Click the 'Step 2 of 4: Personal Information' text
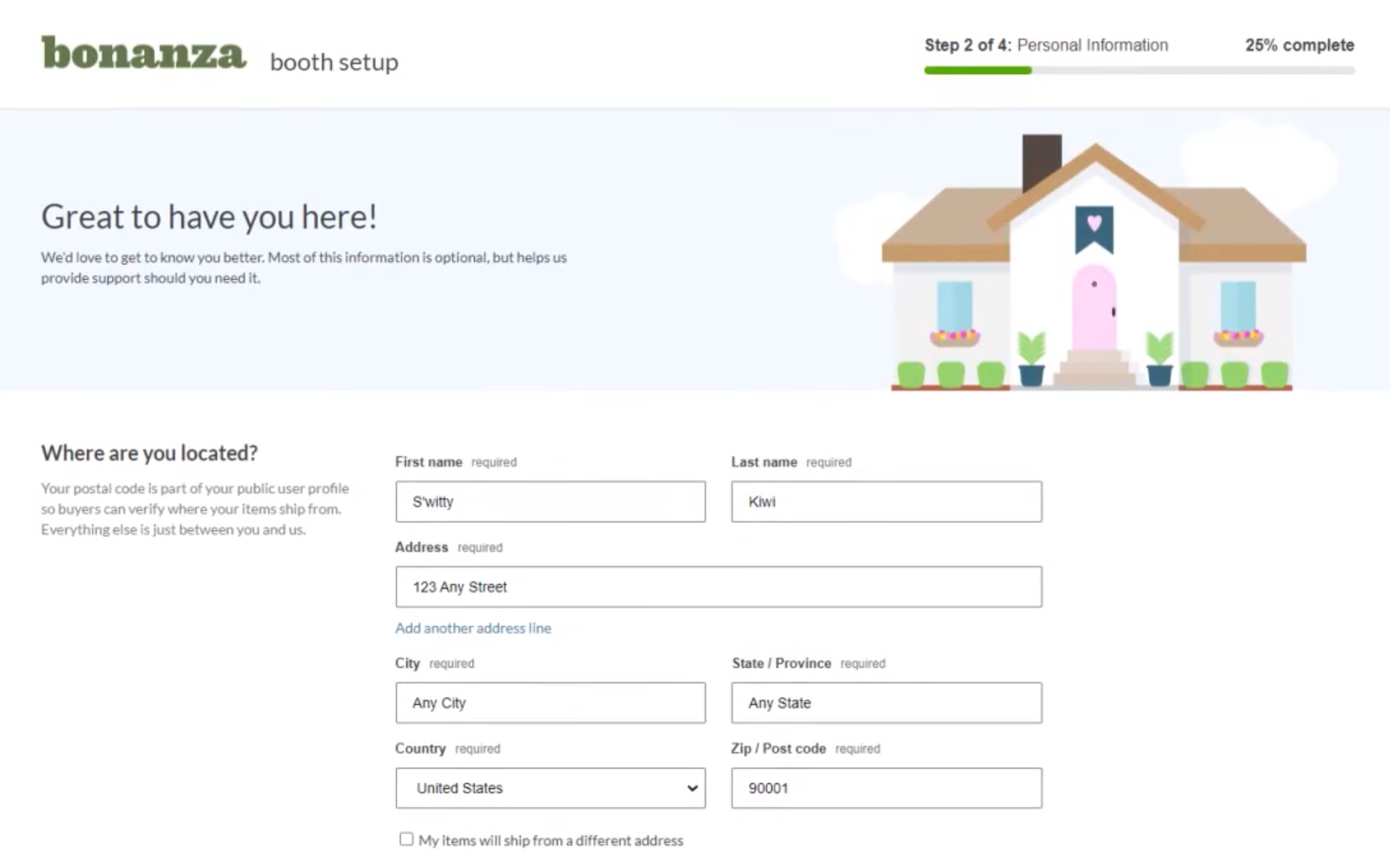 (1046, 45)
